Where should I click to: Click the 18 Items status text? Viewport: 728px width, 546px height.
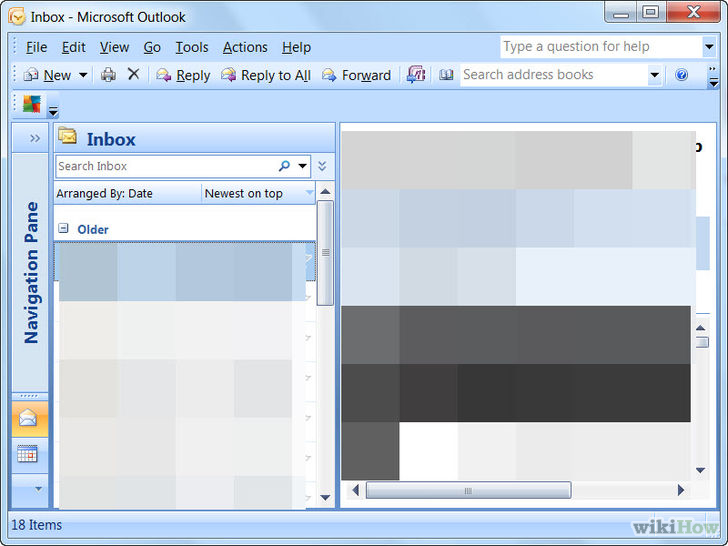37,525
